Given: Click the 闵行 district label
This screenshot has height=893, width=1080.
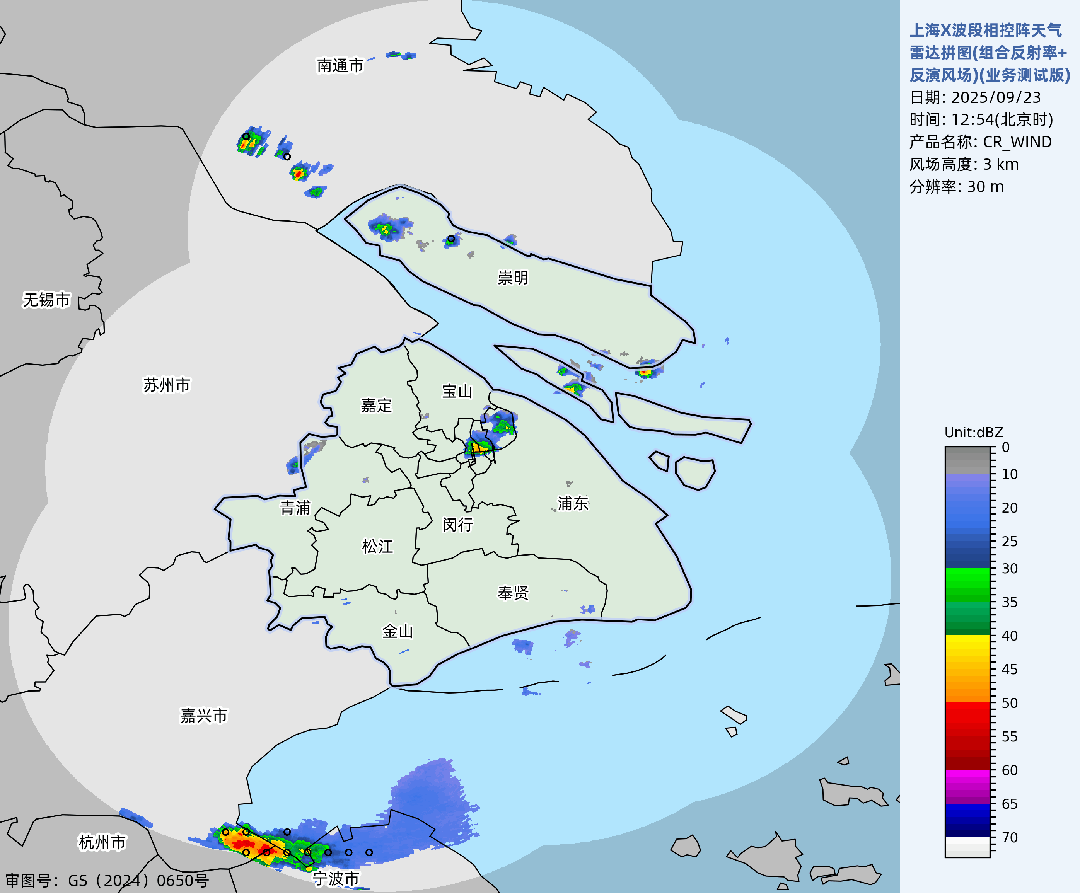Looking at the screenshot, I should pyautogui.click(x=458, y=525).
